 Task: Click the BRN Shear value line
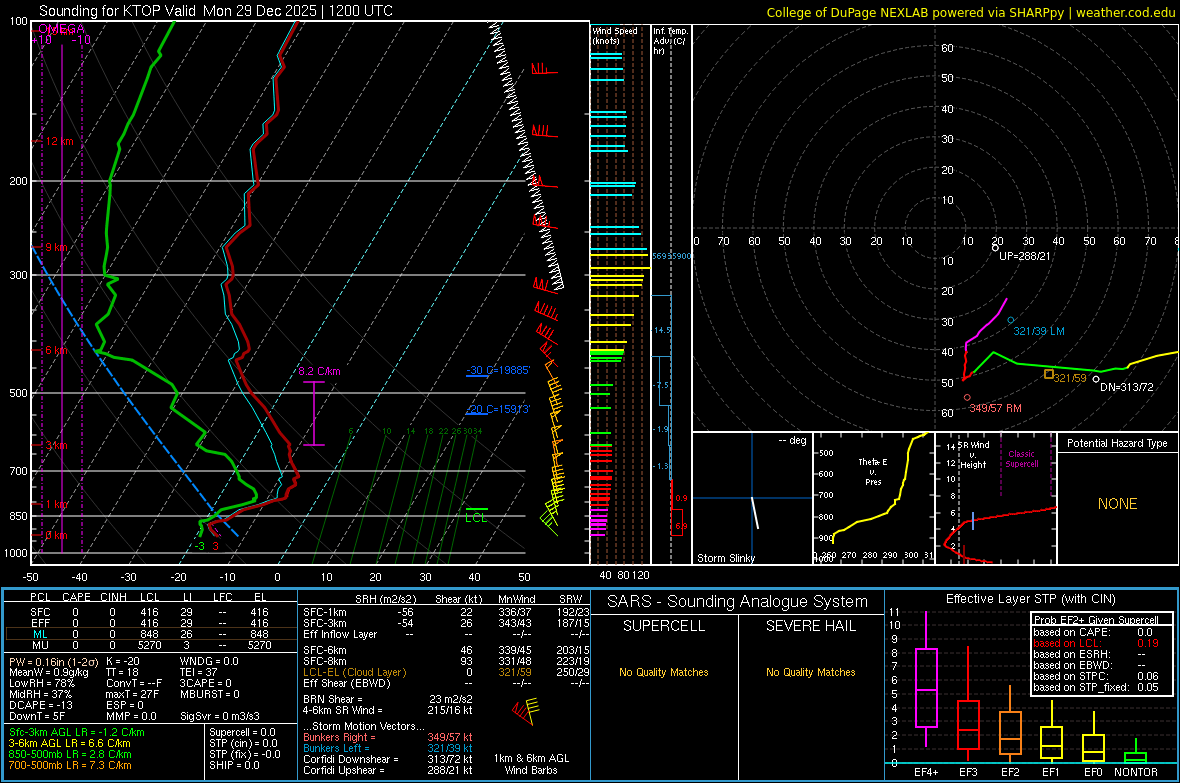point(388,699)
